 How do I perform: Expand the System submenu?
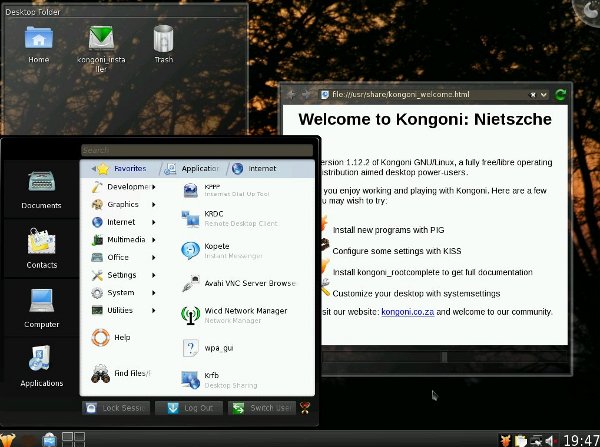[124, 292]
